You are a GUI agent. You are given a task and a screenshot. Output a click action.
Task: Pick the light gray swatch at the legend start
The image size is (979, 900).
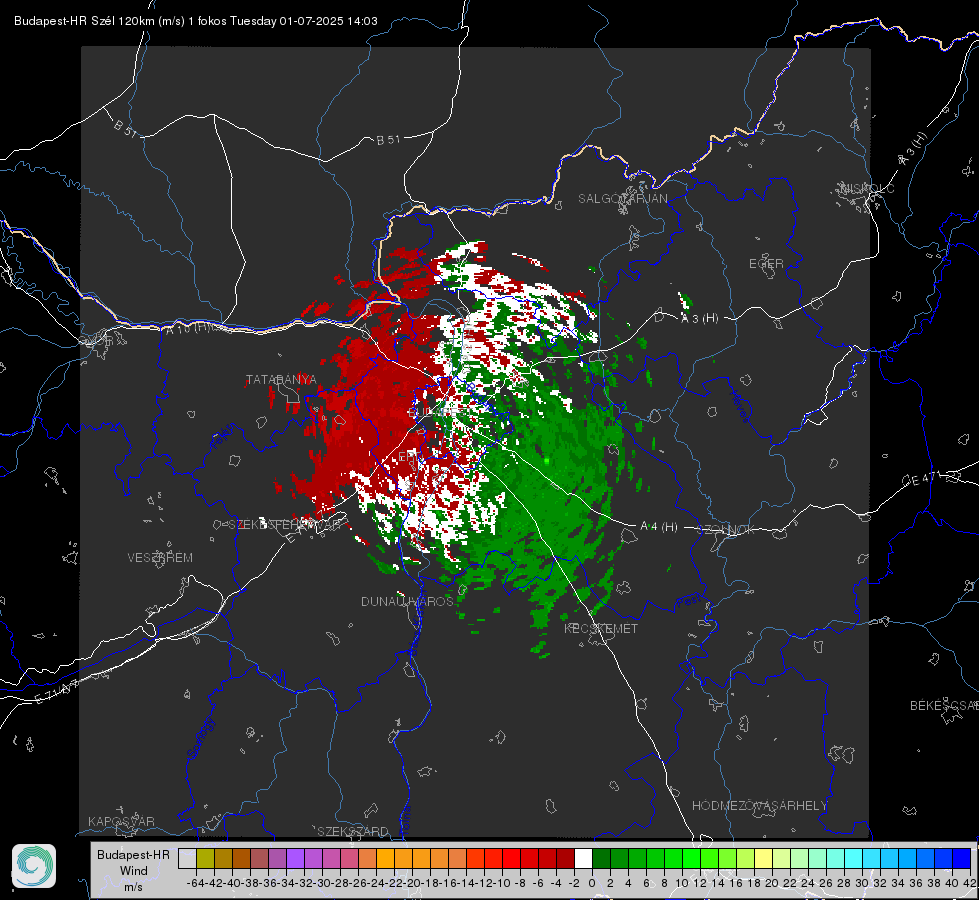coord(187,858)
